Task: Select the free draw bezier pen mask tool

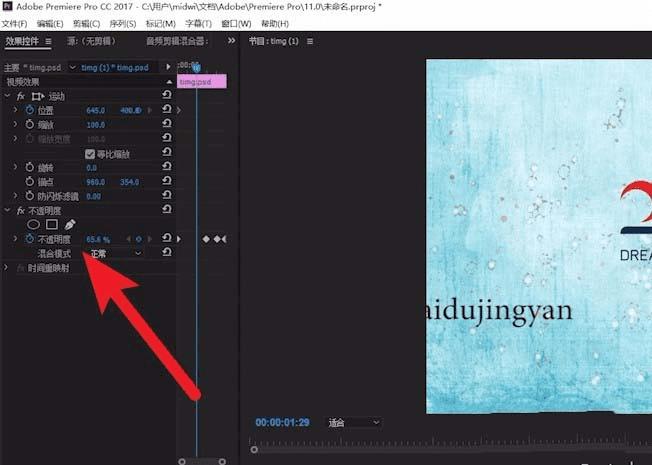Action: coord(70,225)
